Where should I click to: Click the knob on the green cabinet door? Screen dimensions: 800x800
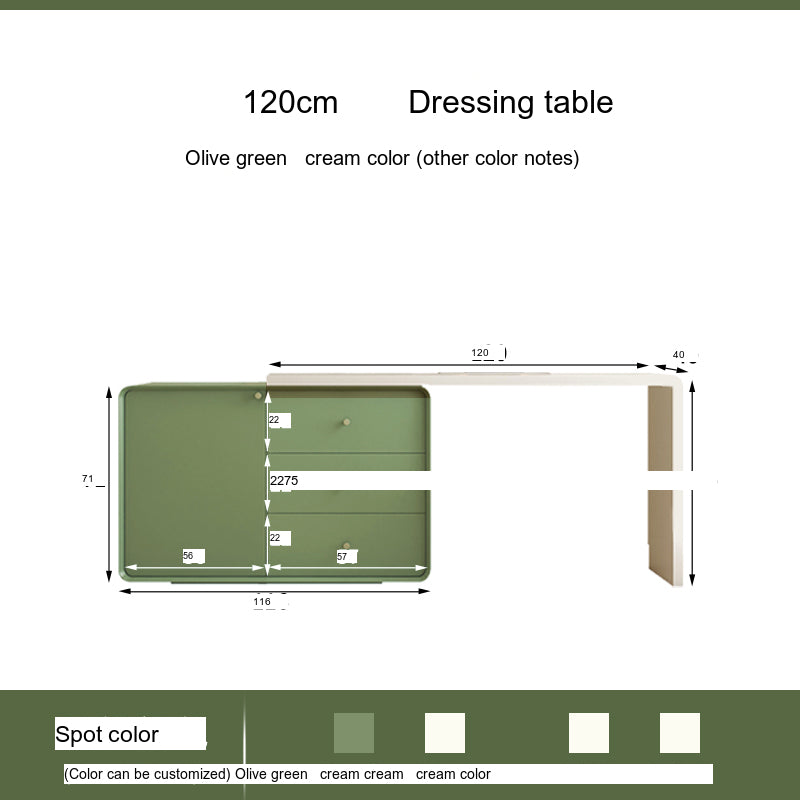click(258, 397)
